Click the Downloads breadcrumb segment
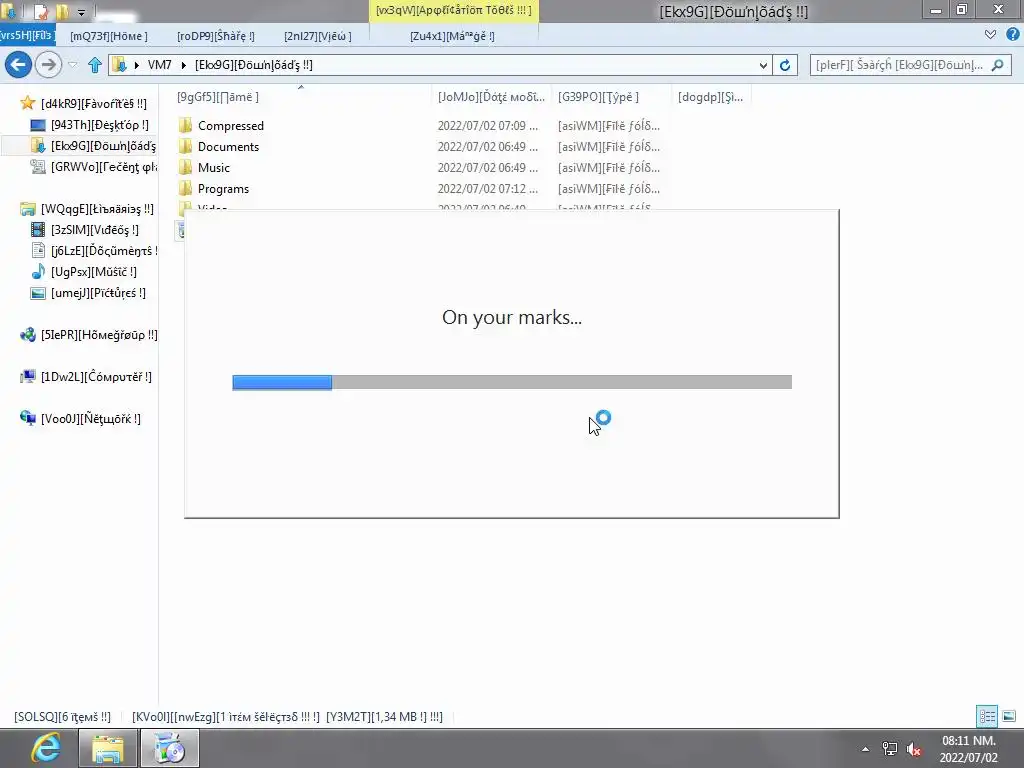The image size is (1024, 768). coord(253,65)
